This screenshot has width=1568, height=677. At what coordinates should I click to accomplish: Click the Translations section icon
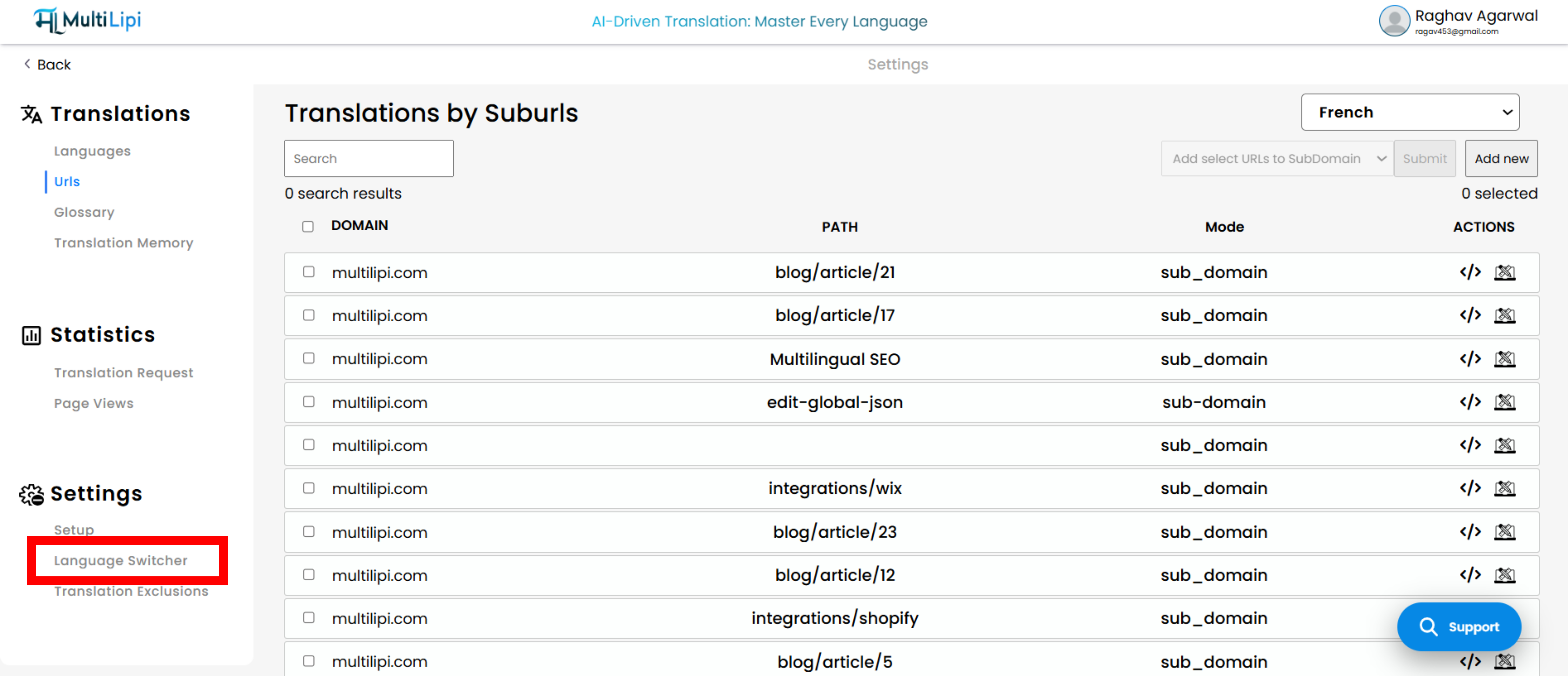click(x=31, y=114)
